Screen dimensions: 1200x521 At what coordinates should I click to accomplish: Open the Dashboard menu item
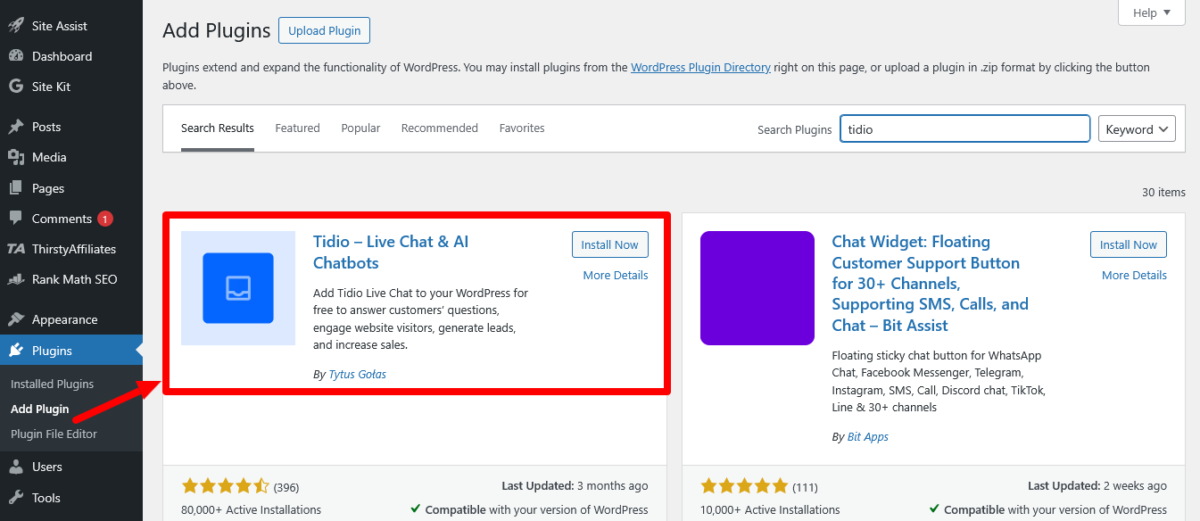tap(62, 56)
